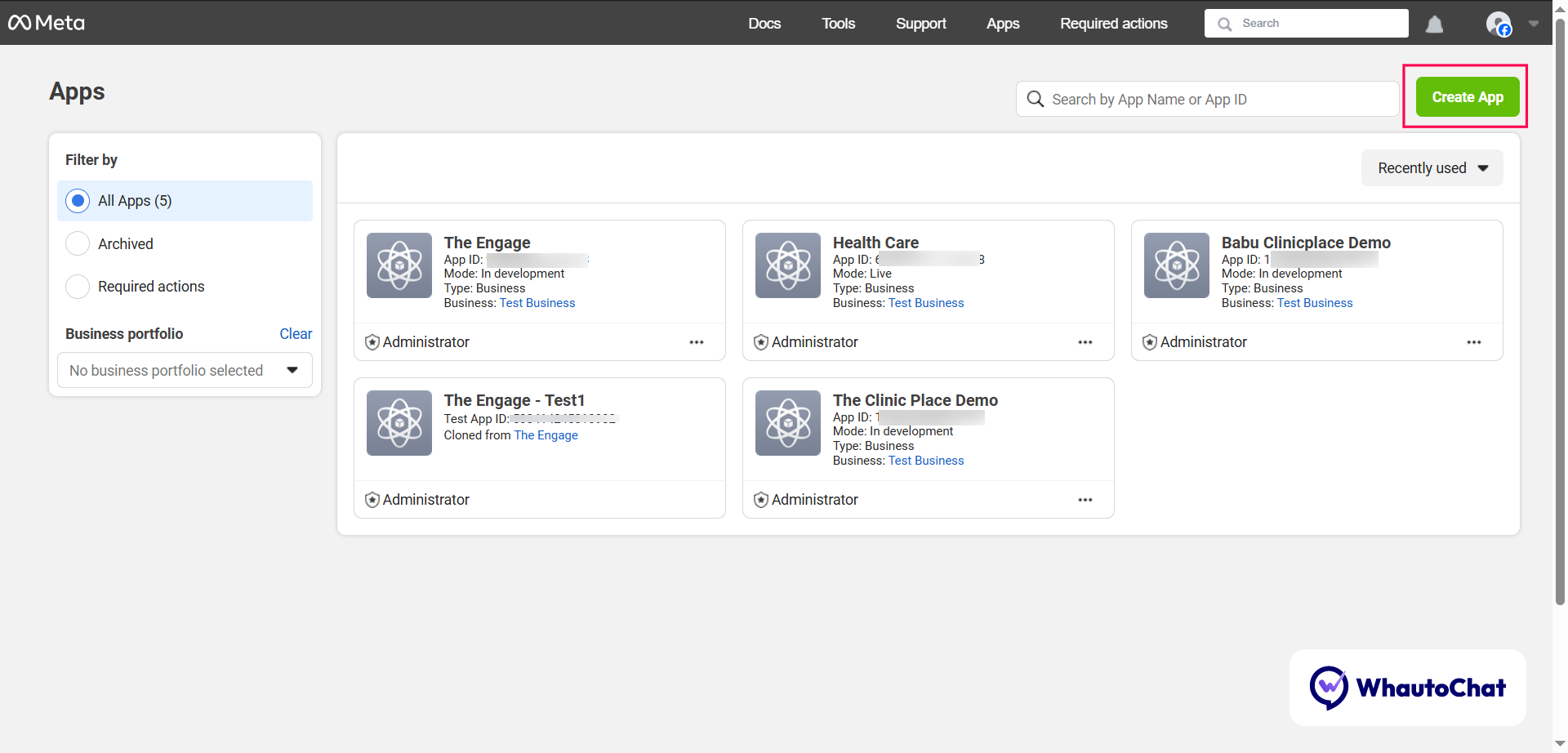The width and height of the screenshot is (1568, 753).
Task: Open the notifications bell
Action: tap(1435, 24)
